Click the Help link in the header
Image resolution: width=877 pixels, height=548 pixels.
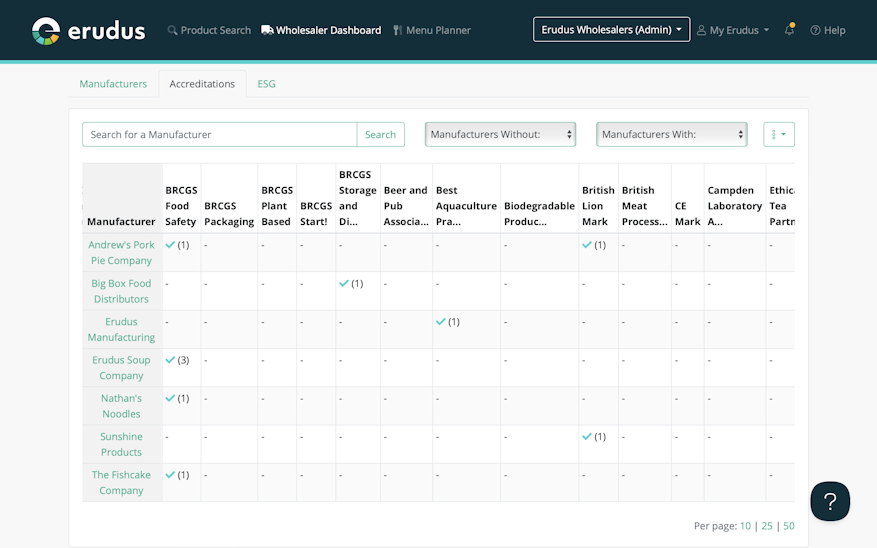[828, 30]
